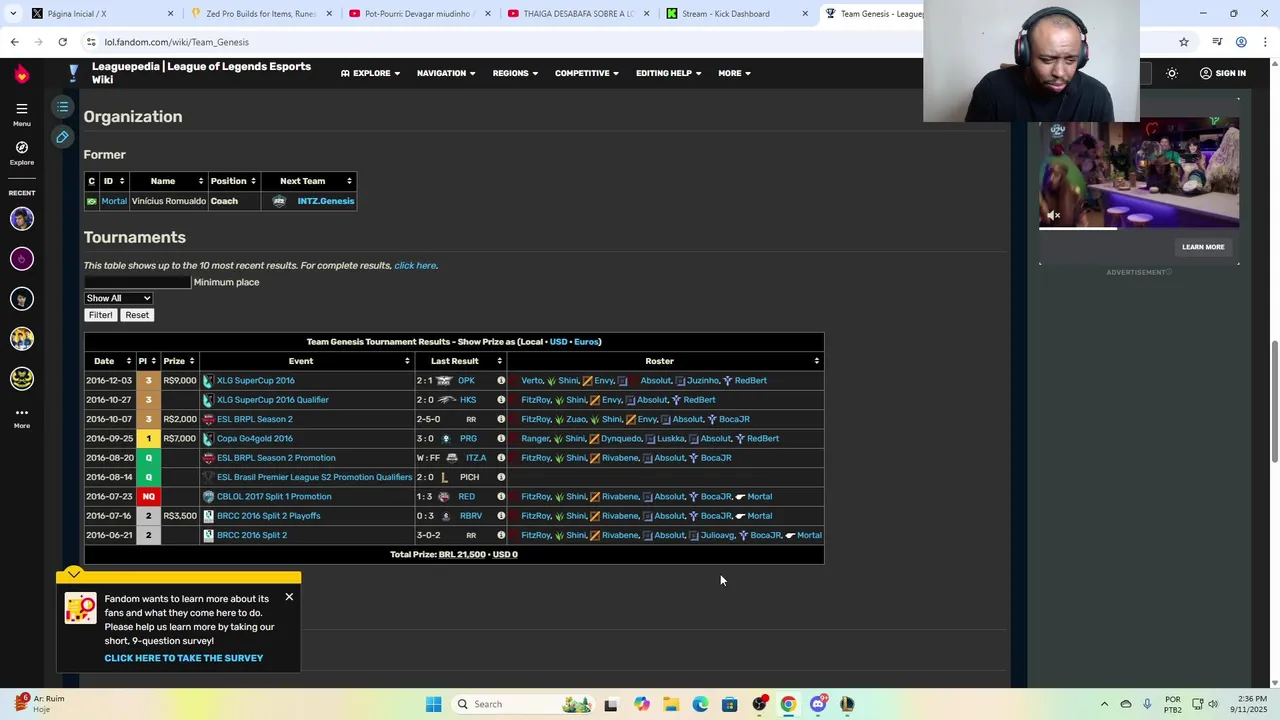Open Google Chrome in the taskbar
Viewport: 1280px width, 720px height.
coord(788,704)
